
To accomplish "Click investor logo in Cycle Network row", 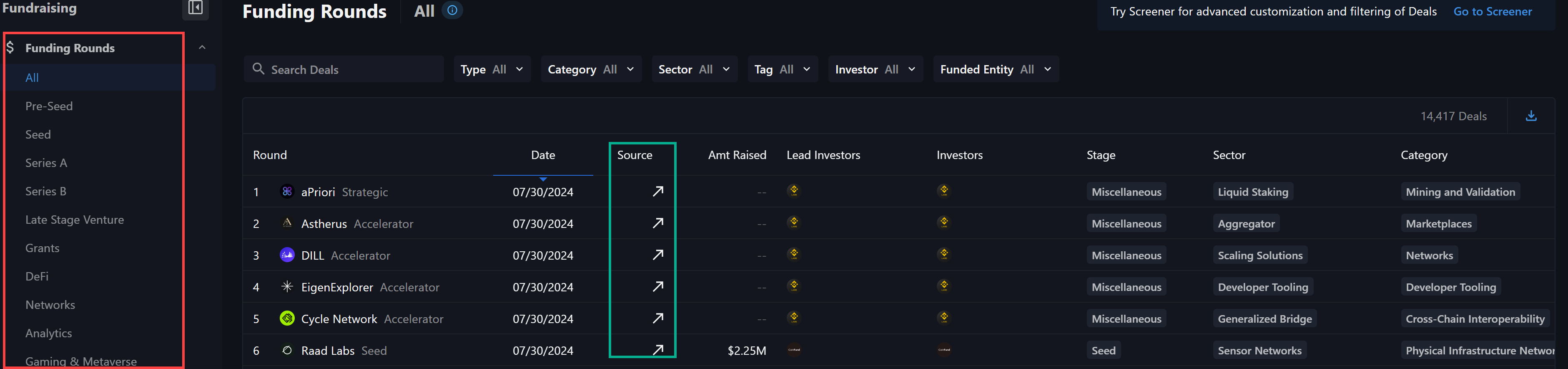I will point(944,317).
